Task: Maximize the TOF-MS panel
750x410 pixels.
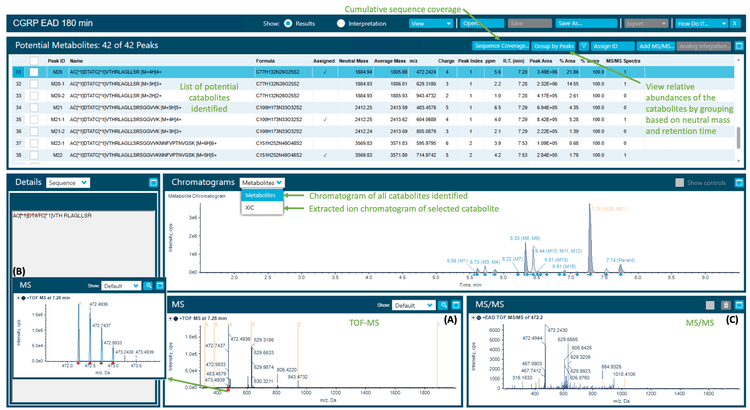Action: (x=456, y=305)
